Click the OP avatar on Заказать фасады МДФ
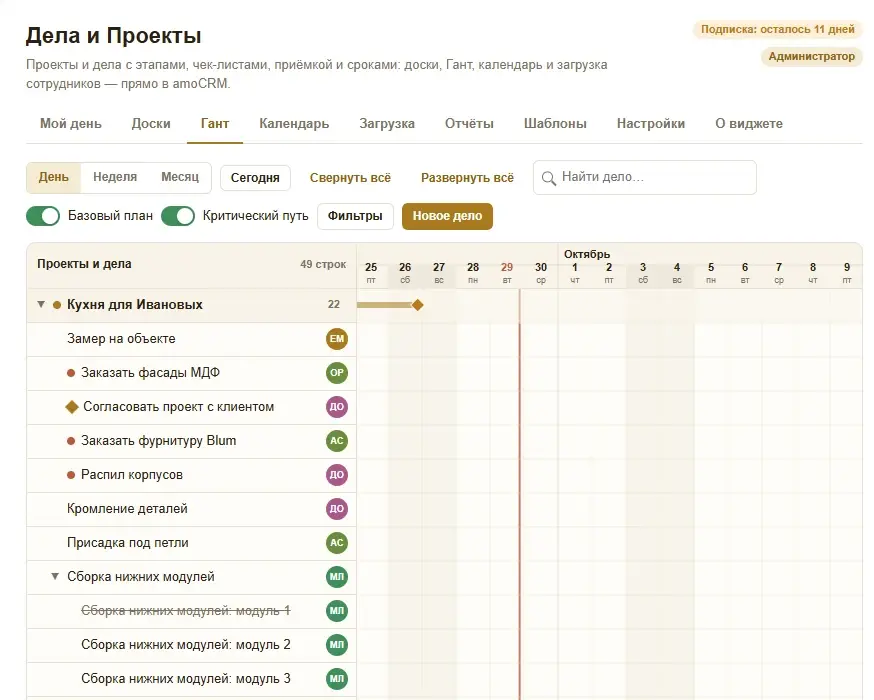The width and height of the screenshot is (874, 700). [337, 373]
